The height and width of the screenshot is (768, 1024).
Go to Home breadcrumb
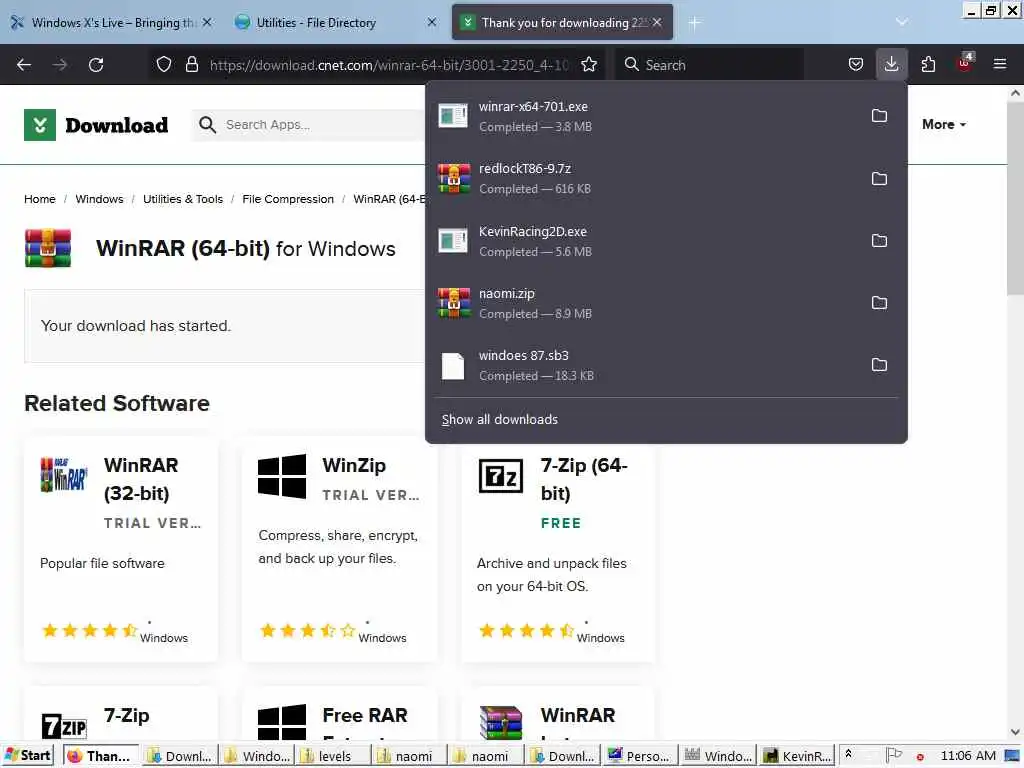click(40, 199)
